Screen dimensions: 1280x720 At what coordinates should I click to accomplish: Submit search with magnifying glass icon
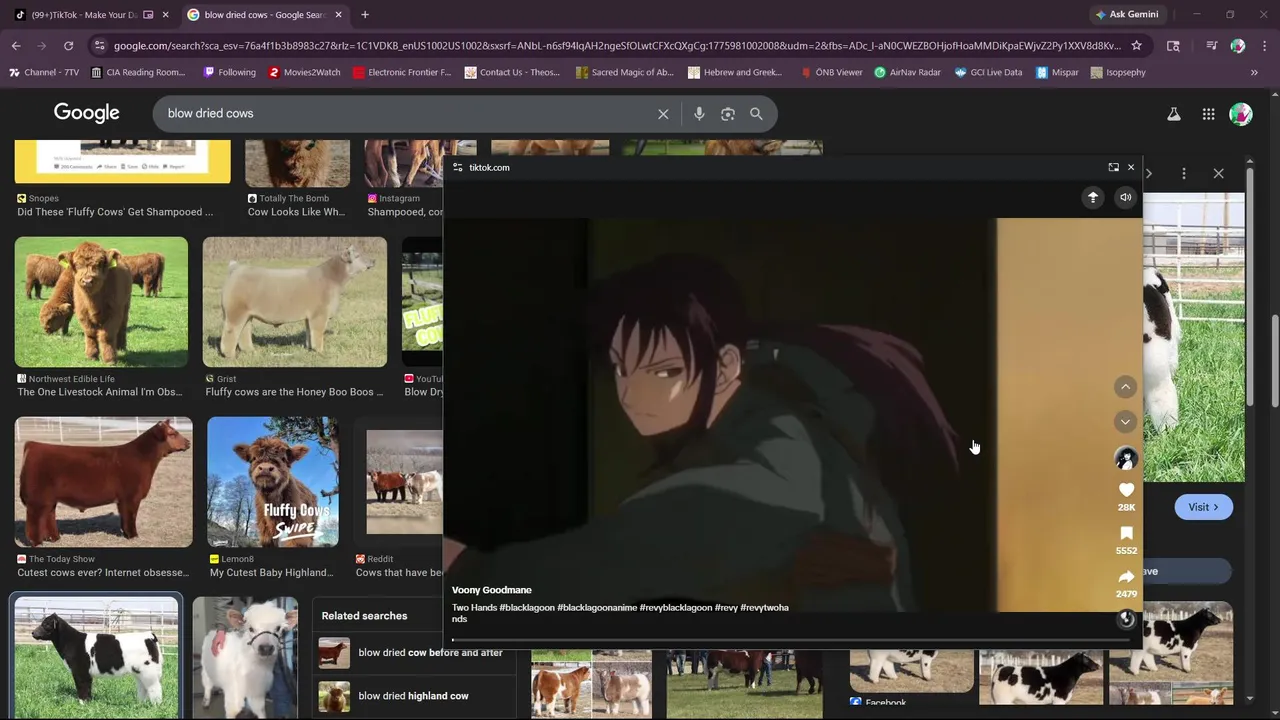[x=756, y=114]
